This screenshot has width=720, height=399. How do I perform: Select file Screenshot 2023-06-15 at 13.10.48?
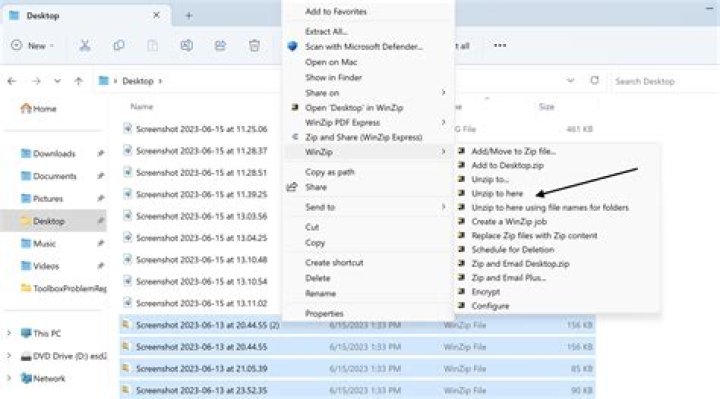201,259
